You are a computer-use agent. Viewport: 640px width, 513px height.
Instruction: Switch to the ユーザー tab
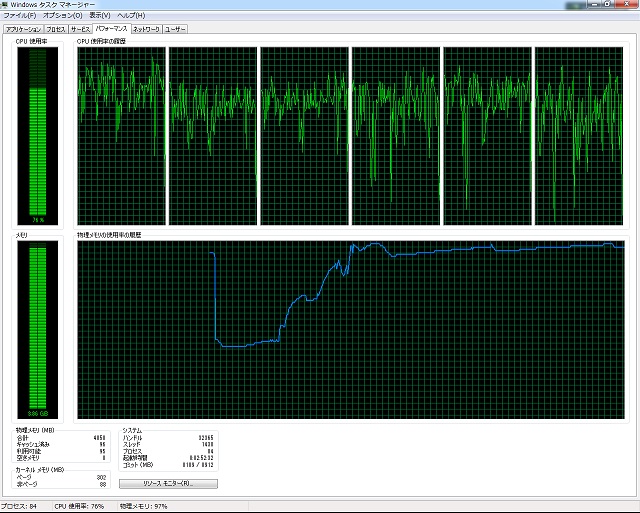(x=175, y=29)
